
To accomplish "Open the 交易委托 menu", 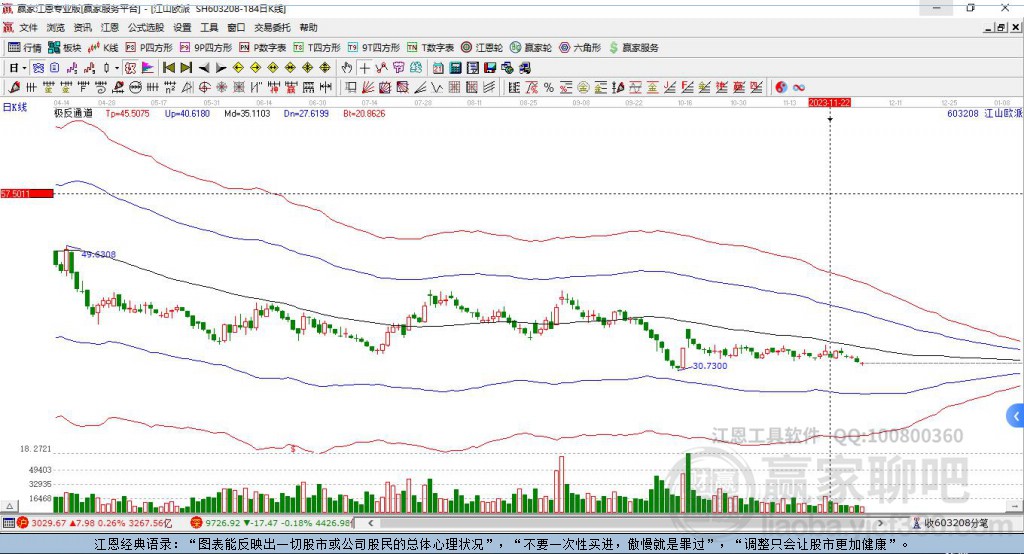I will pyautogui.click(x=272, y=27).
